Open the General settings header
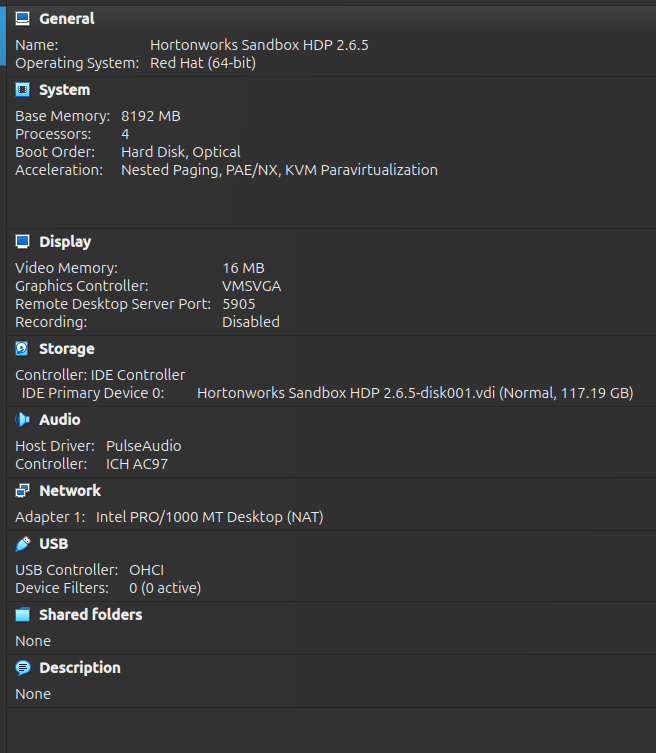This screenshot has width=656, height=753. point(67,18)
